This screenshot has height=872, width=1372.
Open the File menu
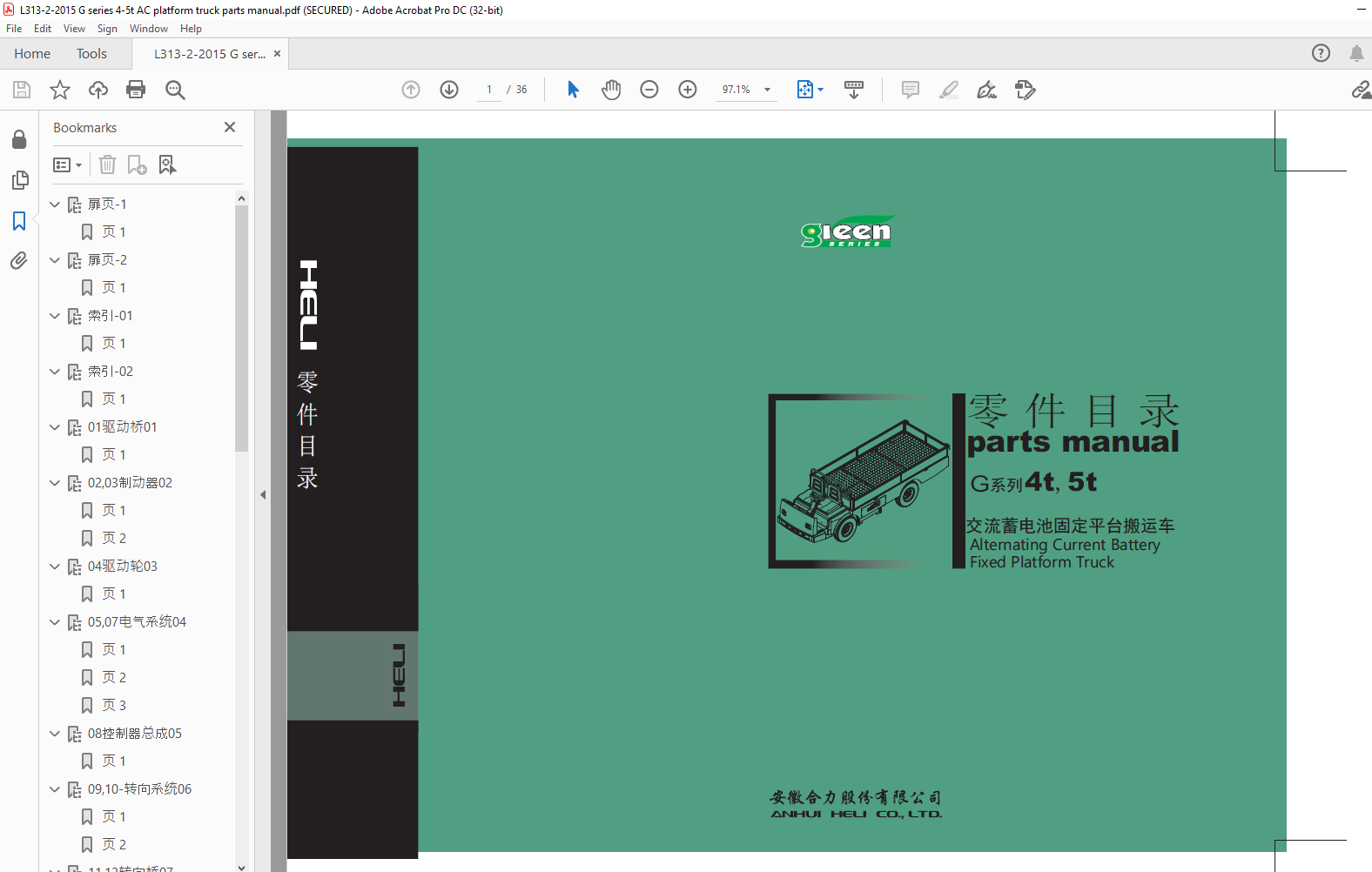point(14,29)
